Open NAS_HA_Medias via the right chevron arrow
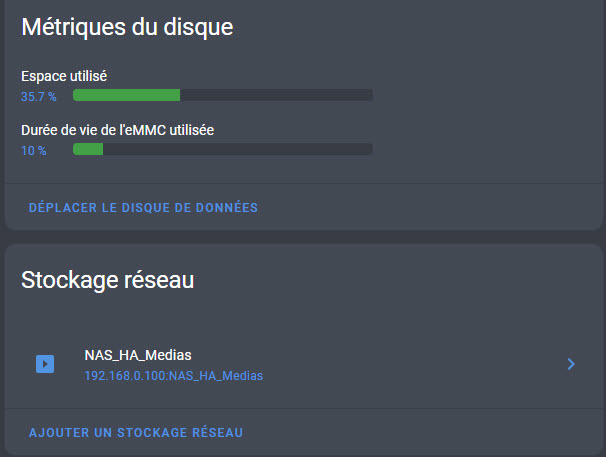The width and height of the screenshot is (606, 457). (x=571, y=364)
